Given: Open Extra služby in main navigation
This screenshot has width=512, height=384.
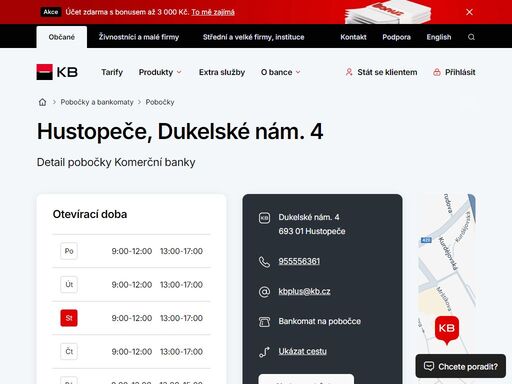Looking at the screenshot, I should click(x=222, y=72).
